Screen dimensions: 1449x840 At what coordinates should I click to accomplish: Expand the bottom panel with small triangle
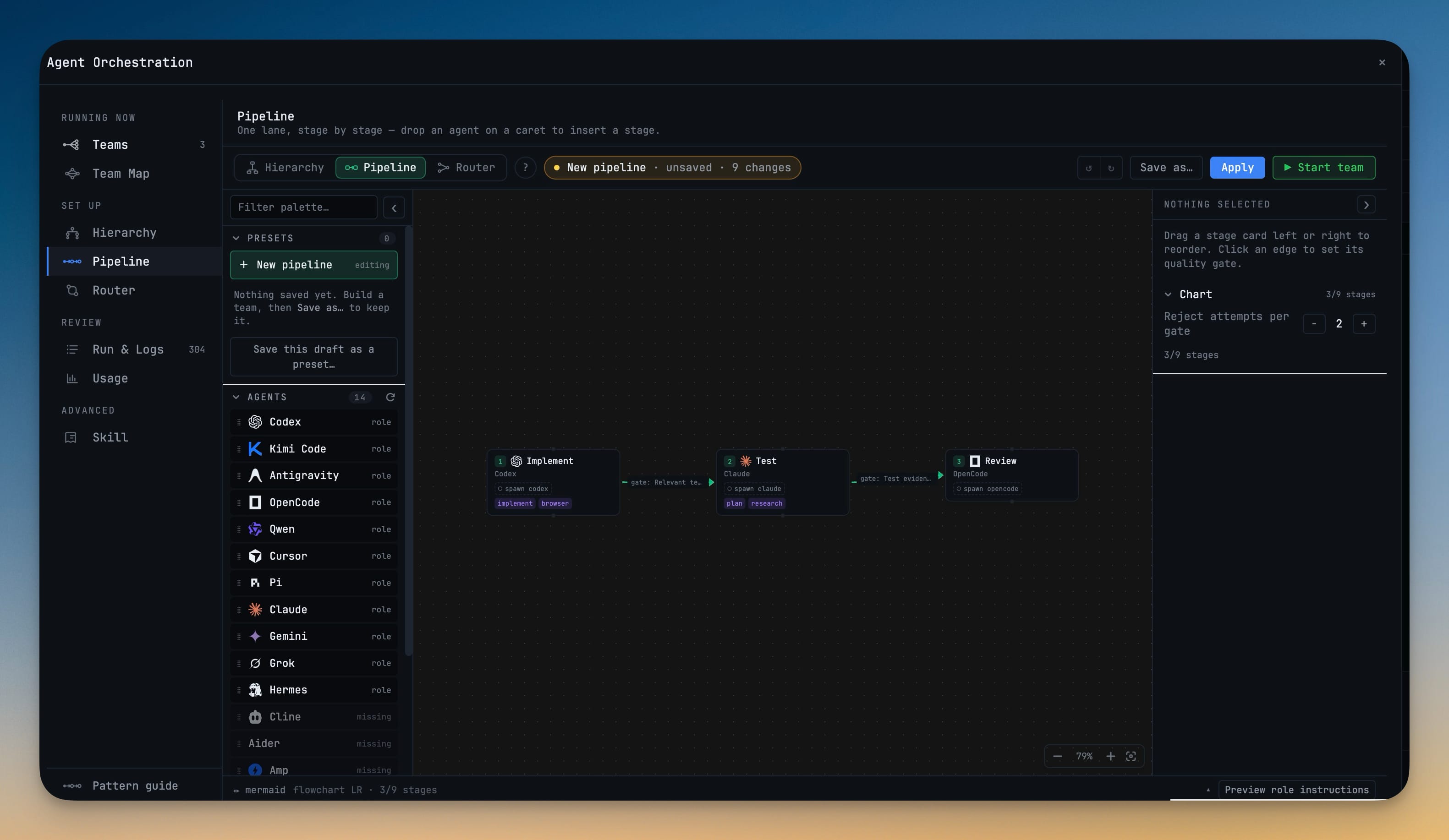[1208, 790]
